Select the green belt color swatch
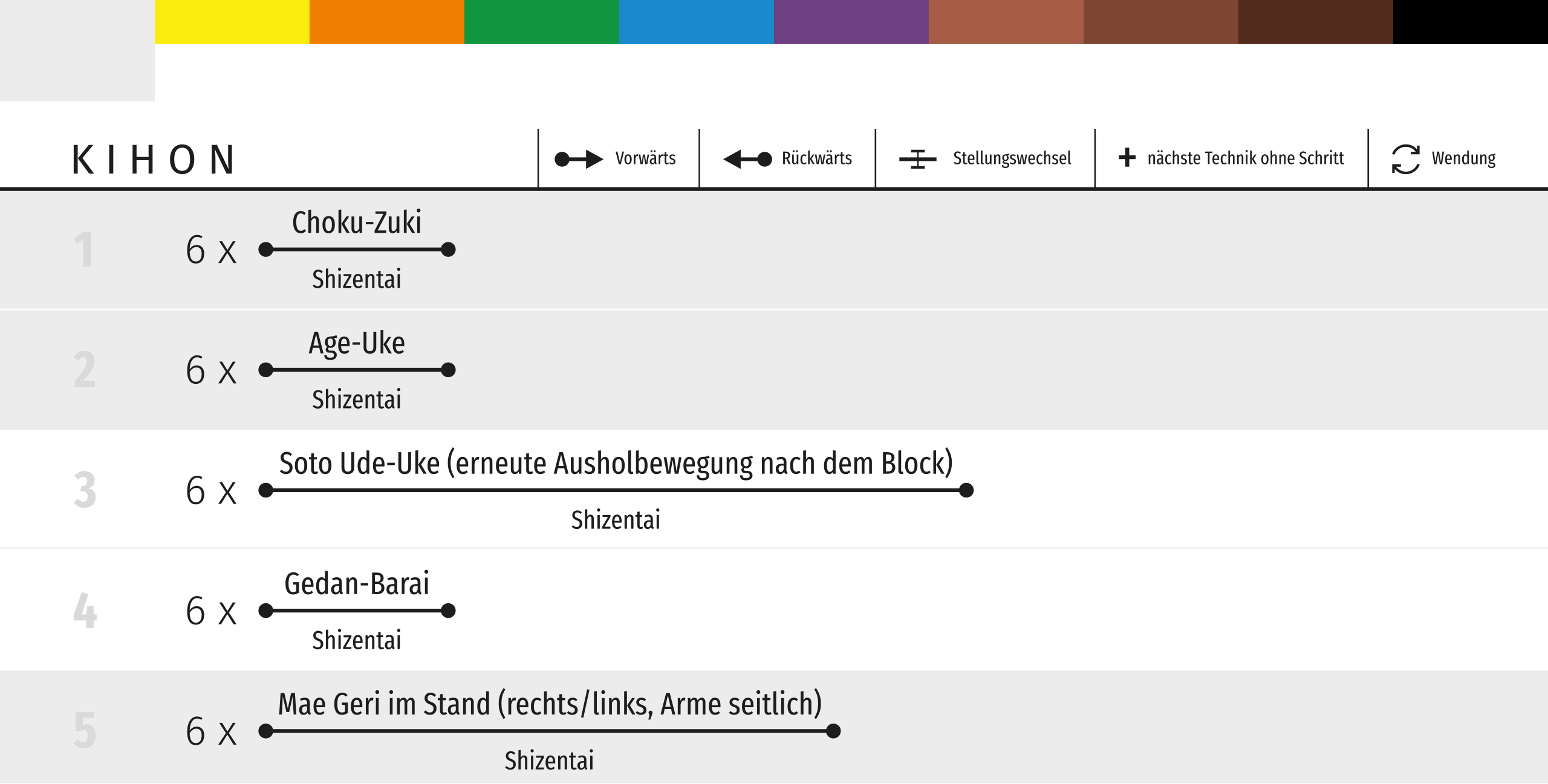This screenshot has height=784, width=1548. [541, 22]
